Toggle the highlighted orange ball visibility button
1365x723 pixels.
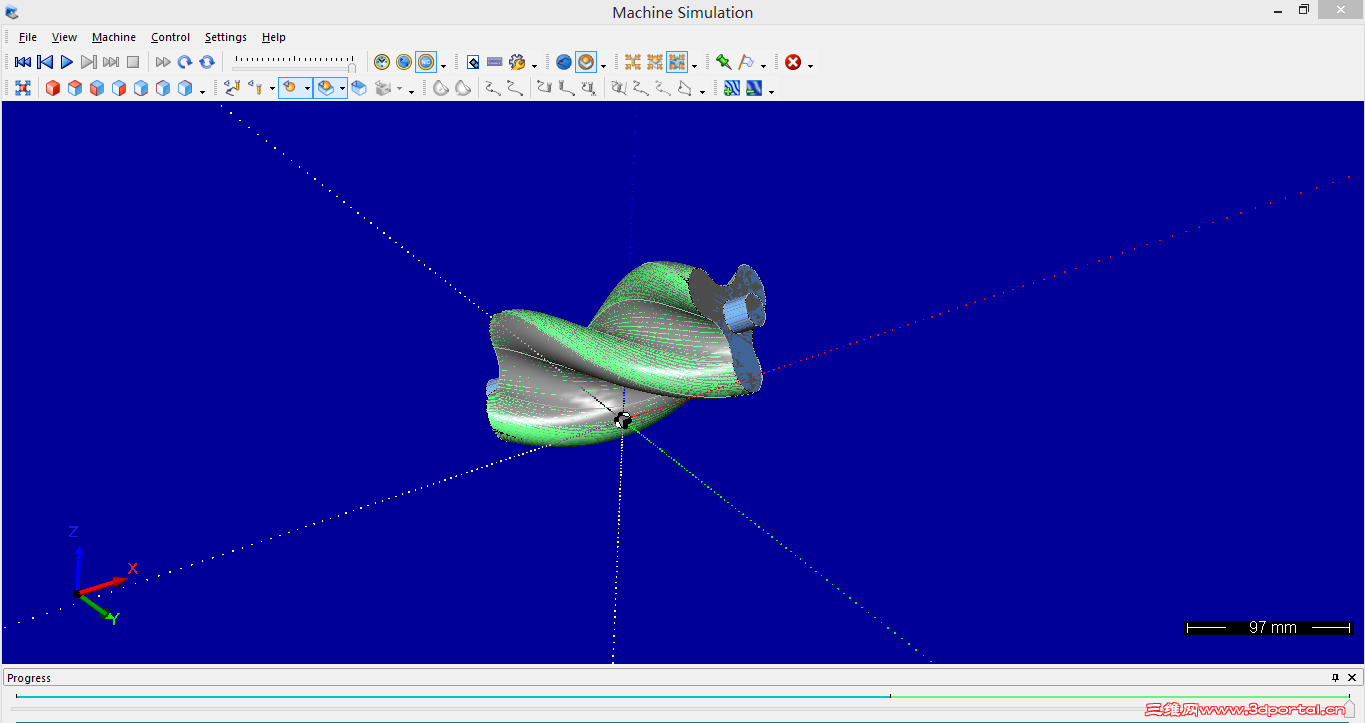289,88
